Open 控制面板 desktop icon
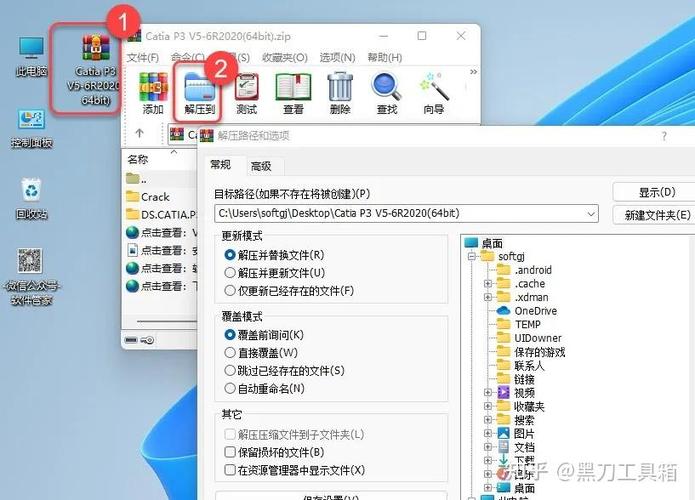Viewport: 695px width, 500px height. coord(31,129)
